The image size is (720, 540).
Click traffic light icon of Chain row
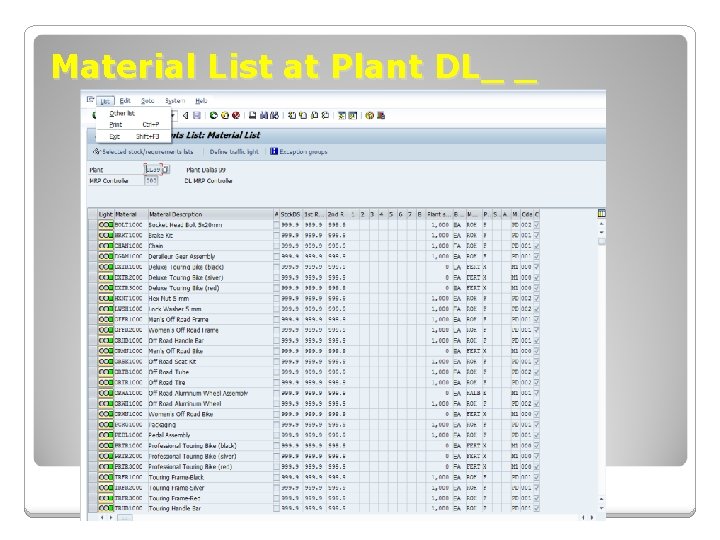pos(106,246)
